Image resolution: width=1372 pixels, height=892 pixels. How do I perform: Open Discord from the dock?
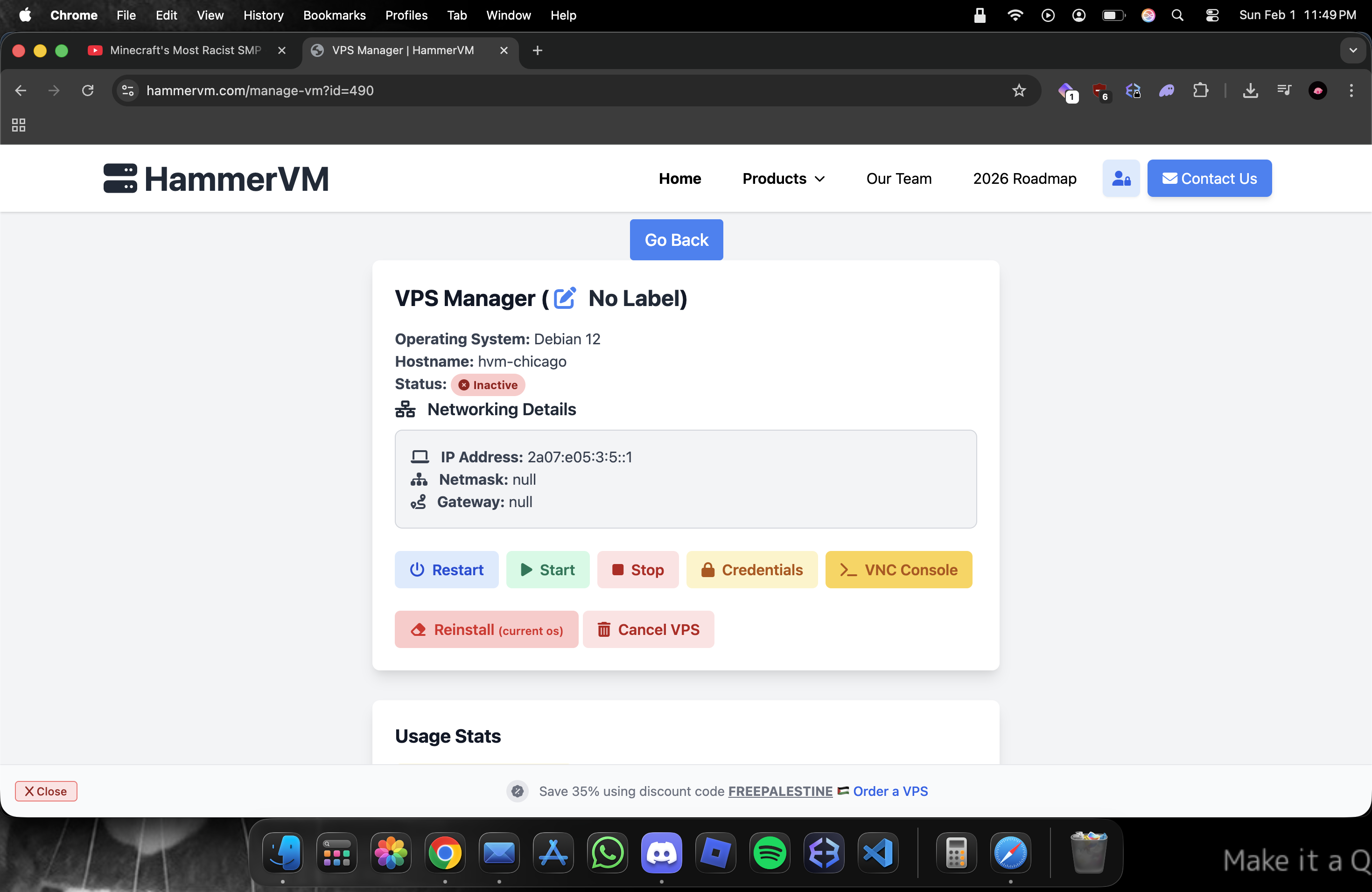(661, 853)
